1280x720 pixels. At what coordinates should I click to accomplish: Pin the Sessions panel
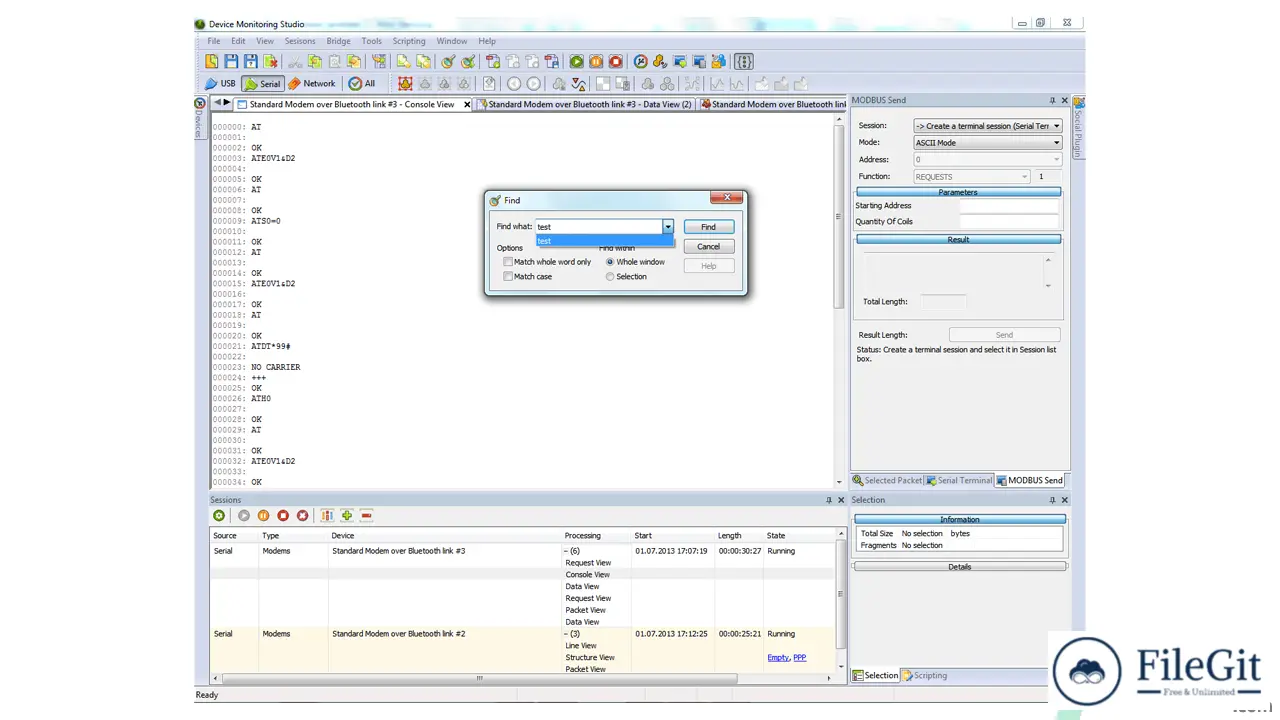pyautogui.click(x=829, y=500)
